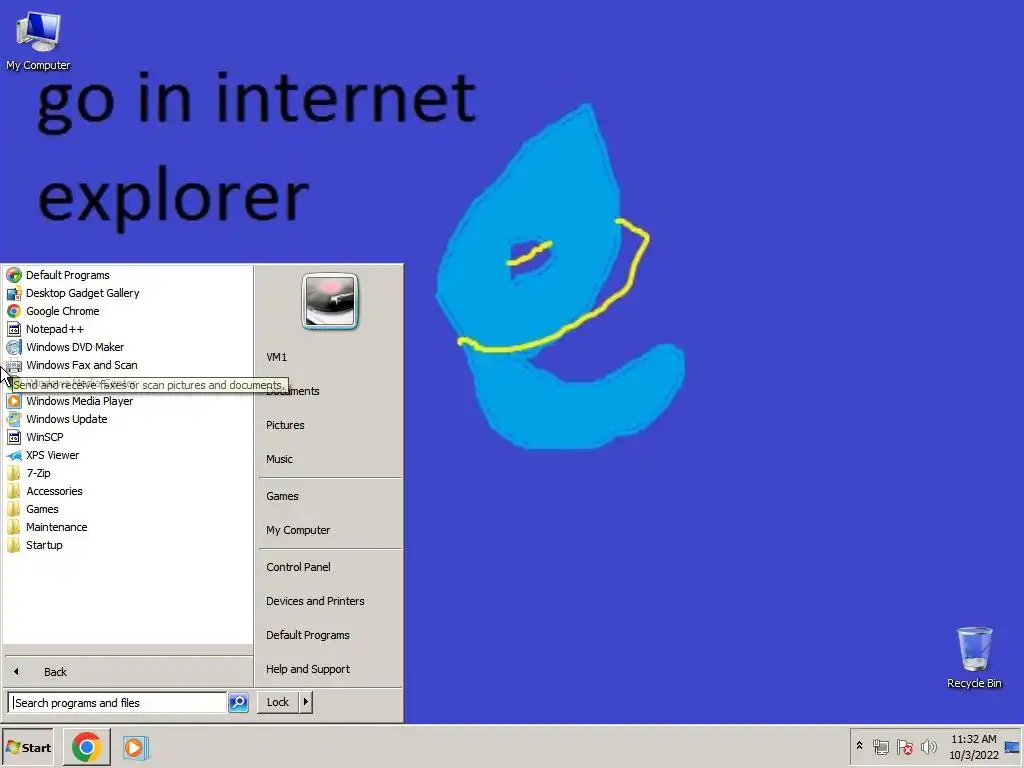This screenshot has height=768, width=1024.
Task: Click the show desktop tray icon
Action: coord(1012,747)
